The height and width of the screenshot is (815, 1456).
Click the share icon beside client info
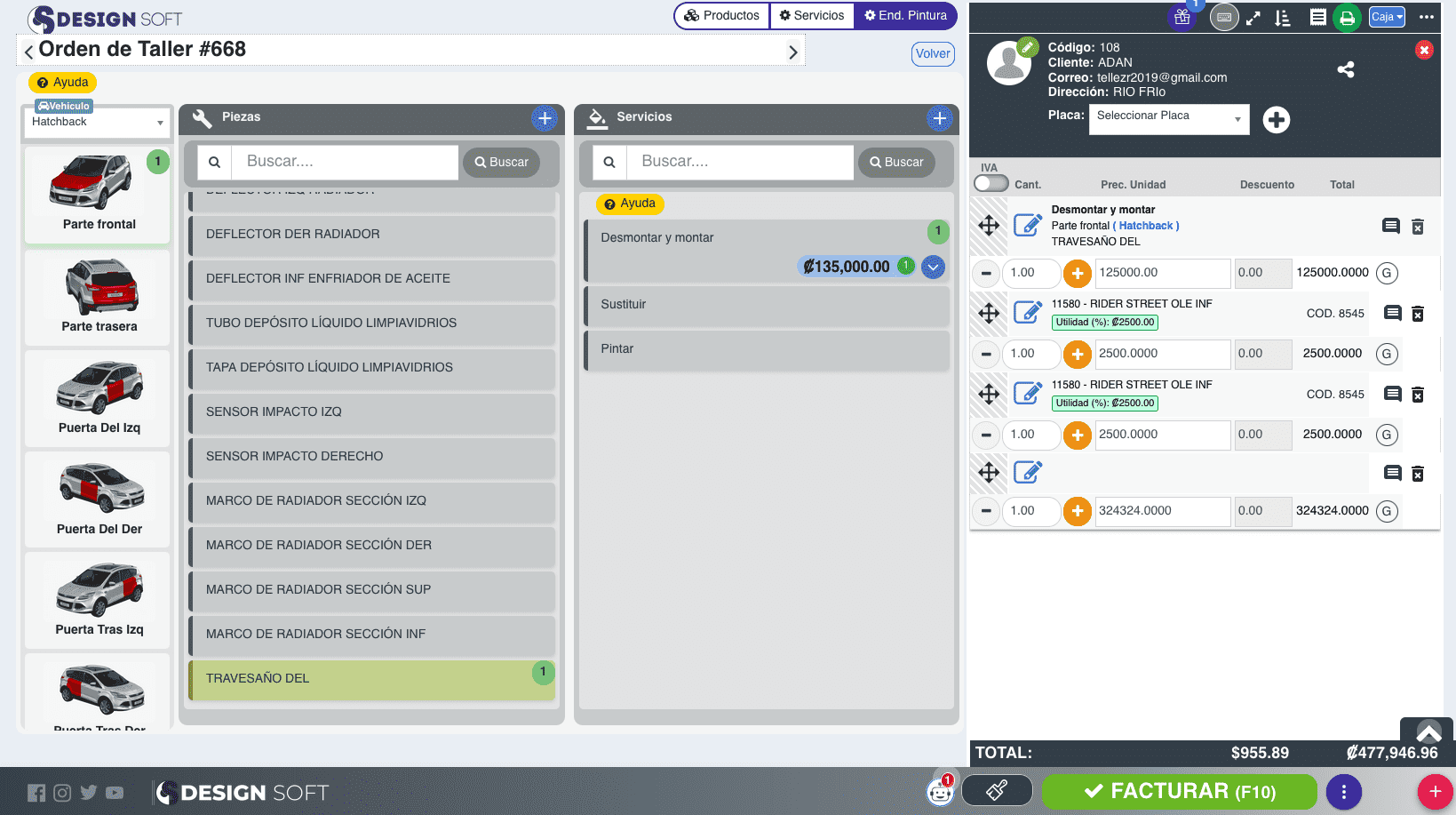coord(1346,69)
